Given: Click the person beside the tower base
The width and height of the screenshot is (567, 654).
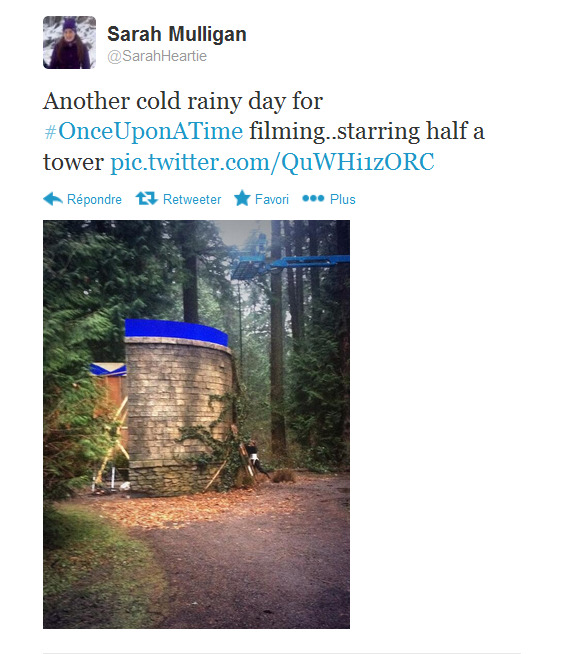Looking at the screenshot, I should 255,459.
